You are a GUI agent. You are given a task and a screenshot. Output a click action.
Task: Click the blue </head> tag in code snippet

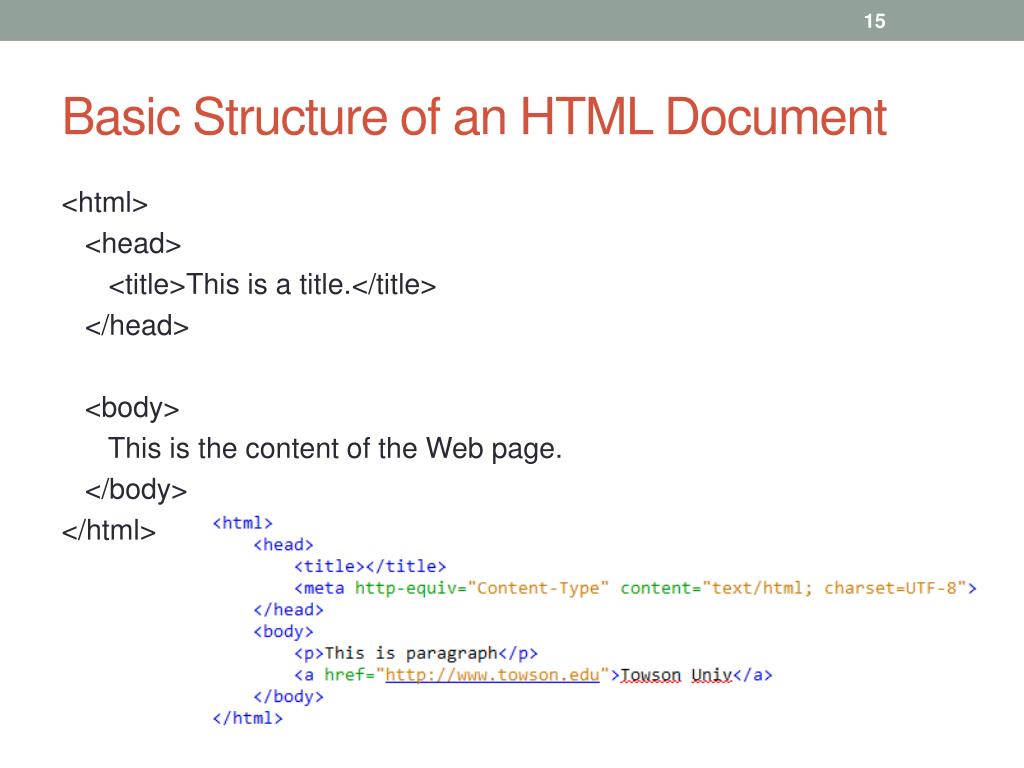[x=288, y=610]
